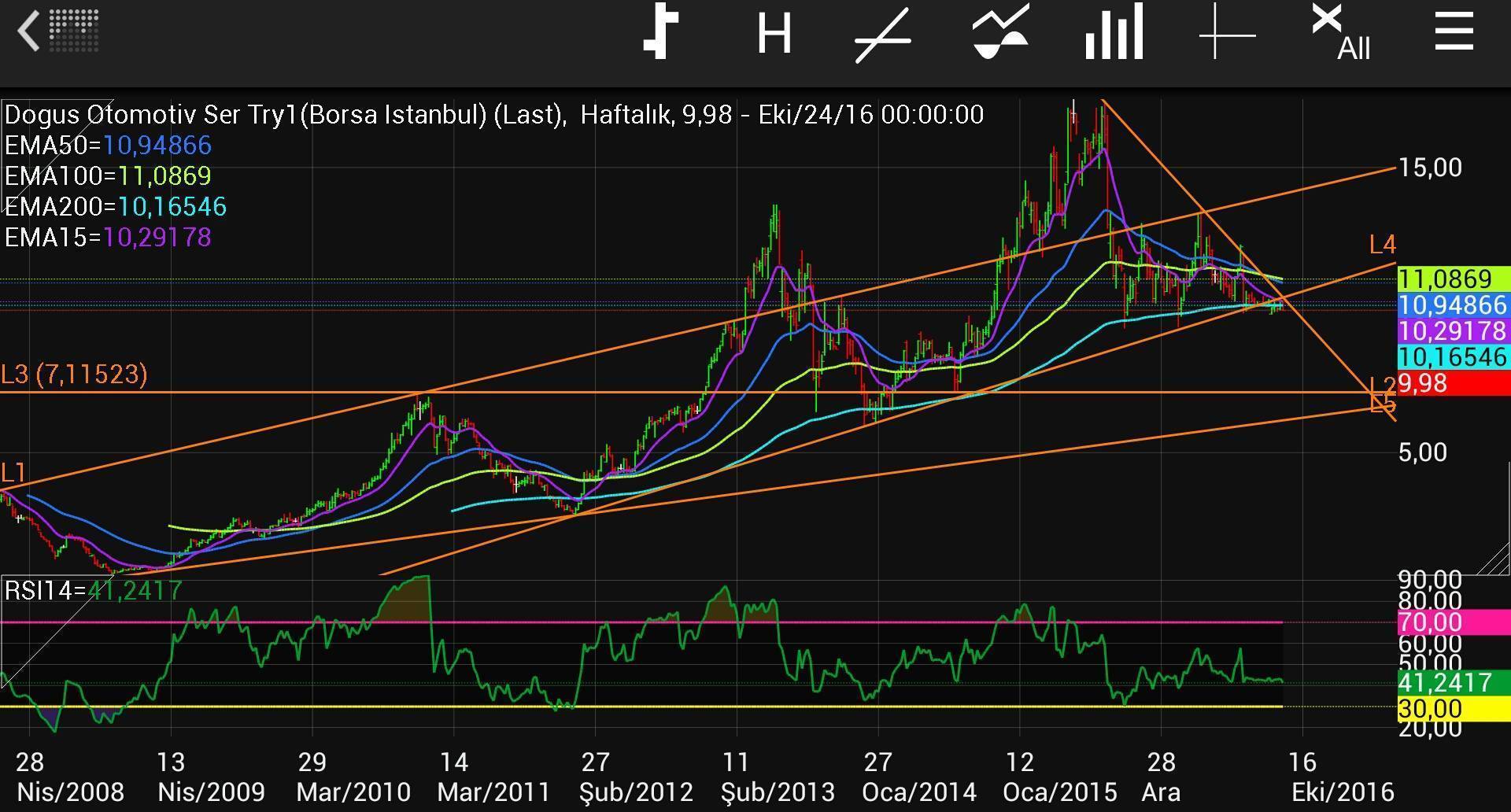
Task: Open the hamburger menu
Action: (x=1454, y=33)
